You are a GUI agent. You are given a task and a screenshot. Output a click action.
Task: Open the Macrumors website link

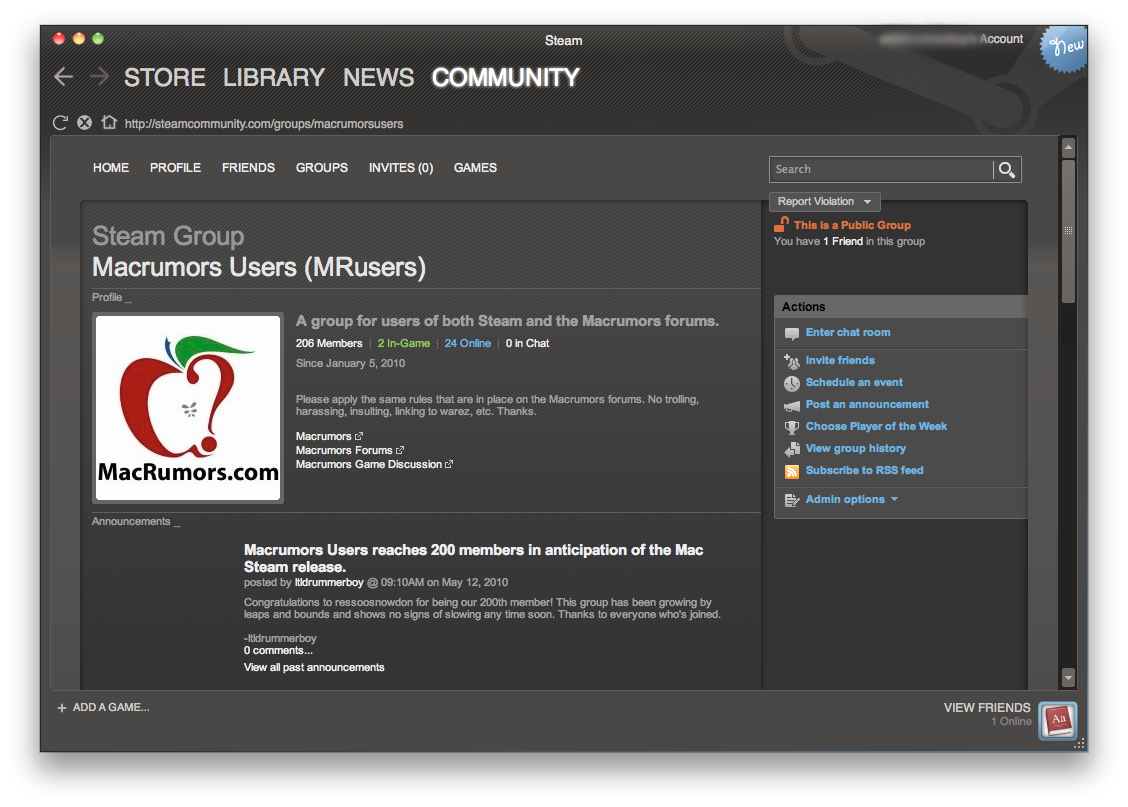click(323, 437)
